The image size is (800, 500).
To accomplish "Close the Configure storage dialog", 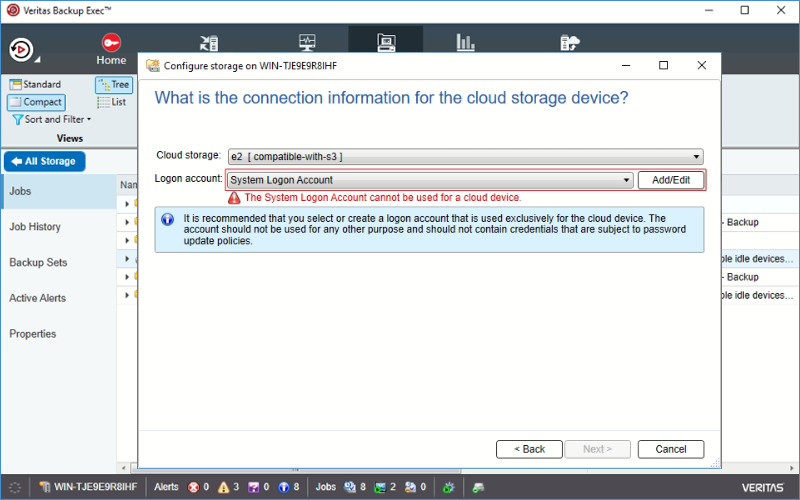I will [x=702, y=65].
